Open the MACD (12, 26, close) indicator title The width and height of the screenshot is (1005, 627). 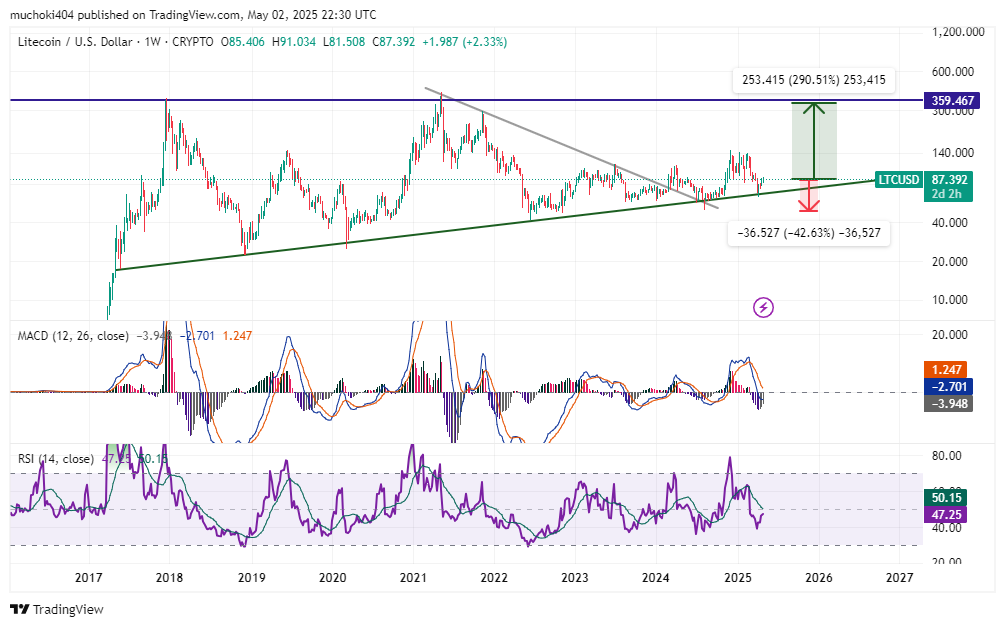pos(73,336)
